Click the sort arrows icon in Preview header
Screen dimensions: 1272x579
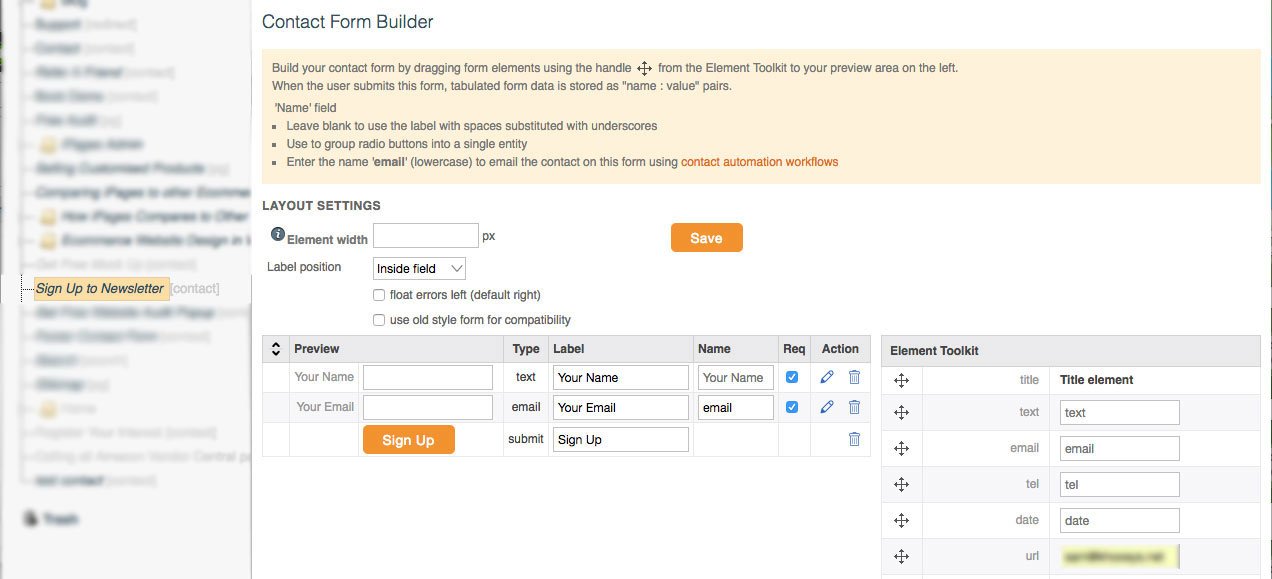(276, 349)
